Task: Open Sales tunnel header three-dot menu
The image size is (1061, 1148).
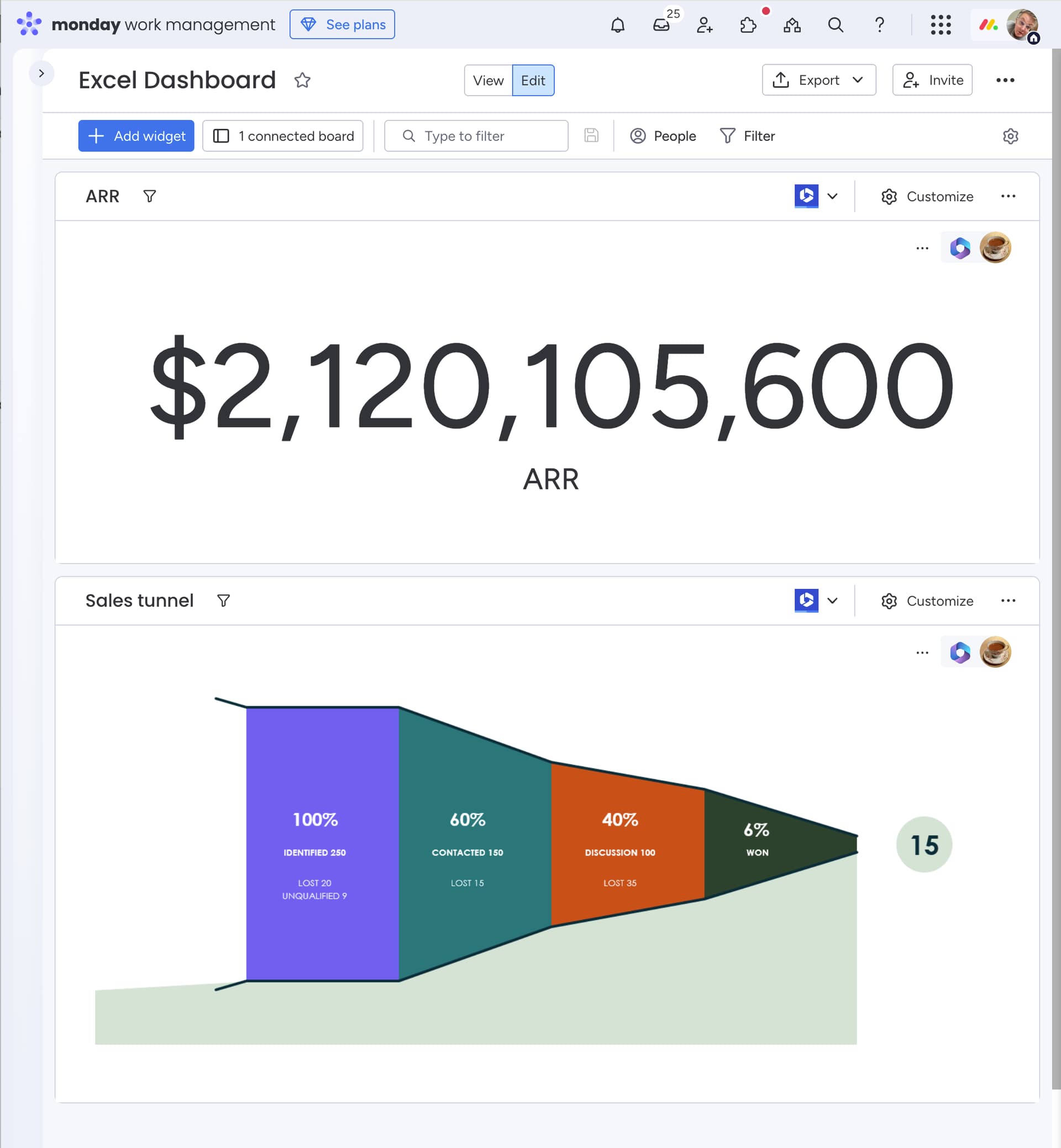Action: pos(1007,601)
